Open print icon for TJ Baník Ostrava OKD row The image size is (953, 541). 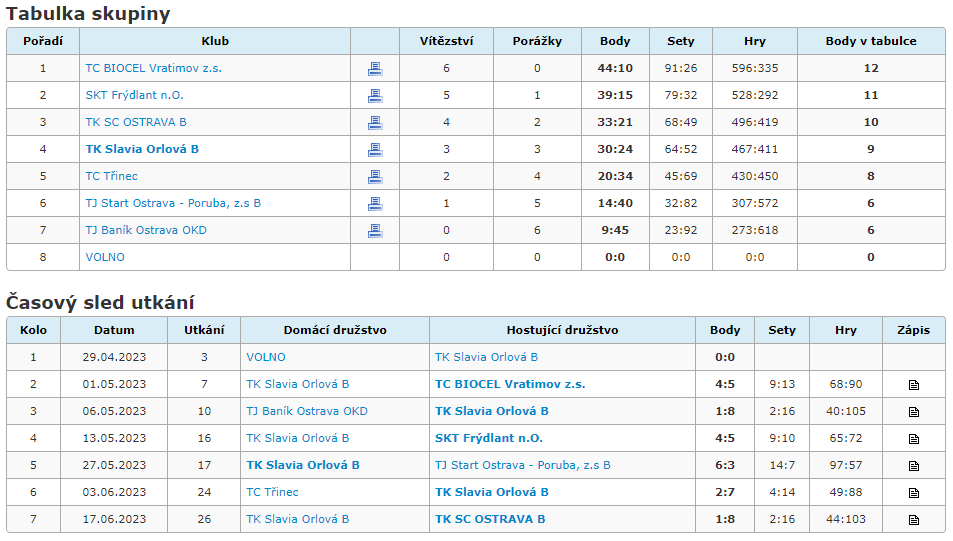(375, 230)
